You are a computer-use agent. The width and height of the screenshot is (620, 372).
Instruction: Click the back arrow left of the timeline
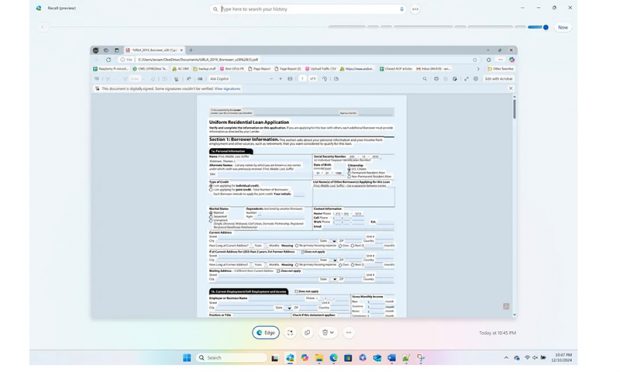click(x=43, y=27)
